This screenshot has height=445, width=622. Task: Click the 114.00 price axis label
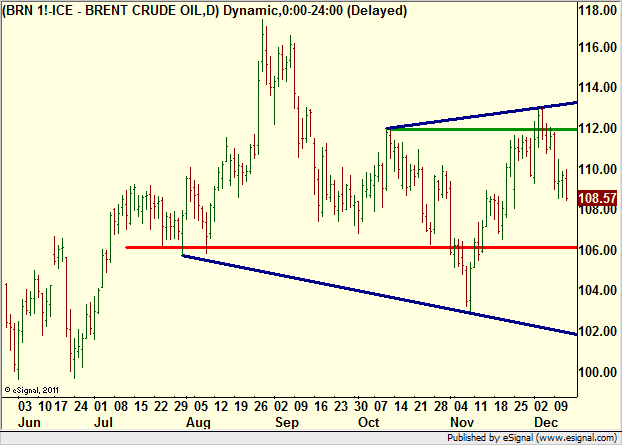pyautogui.click(x=597, y=87)
